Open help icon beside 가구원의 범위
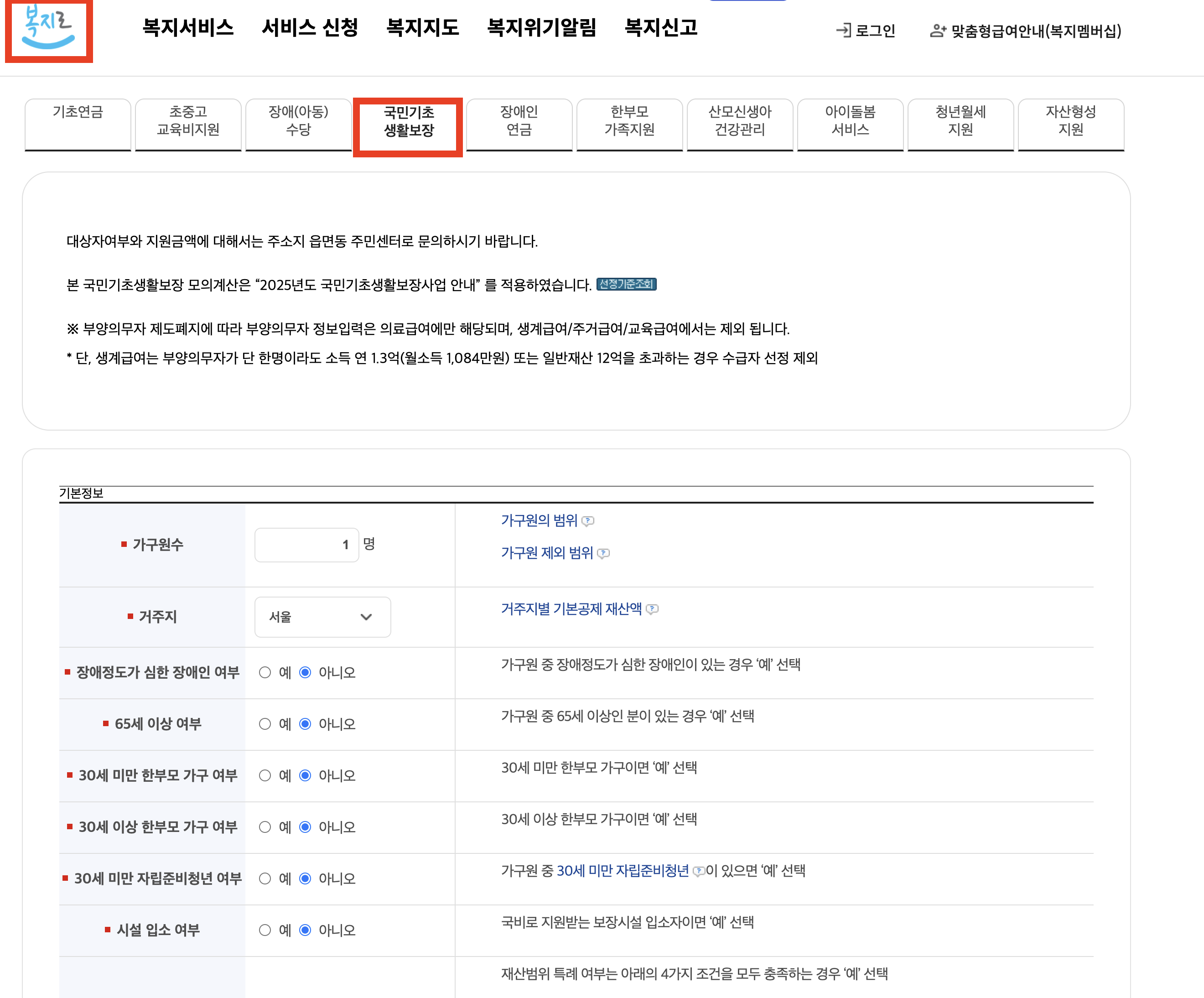 pos(588,521)
